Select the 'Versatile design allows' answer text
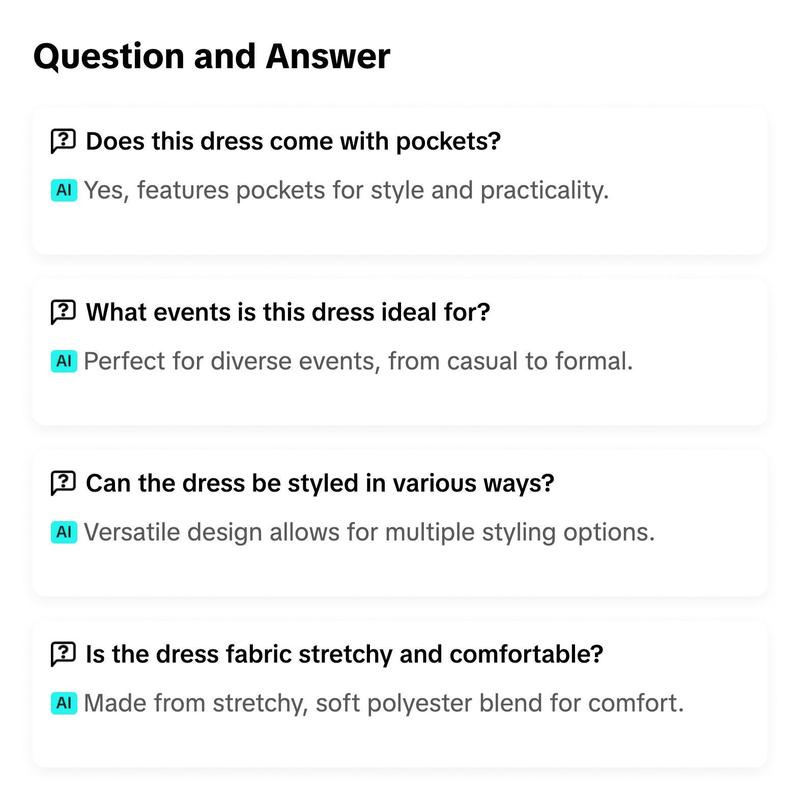This screenshot has height=800, width=800. coord(369,532)
